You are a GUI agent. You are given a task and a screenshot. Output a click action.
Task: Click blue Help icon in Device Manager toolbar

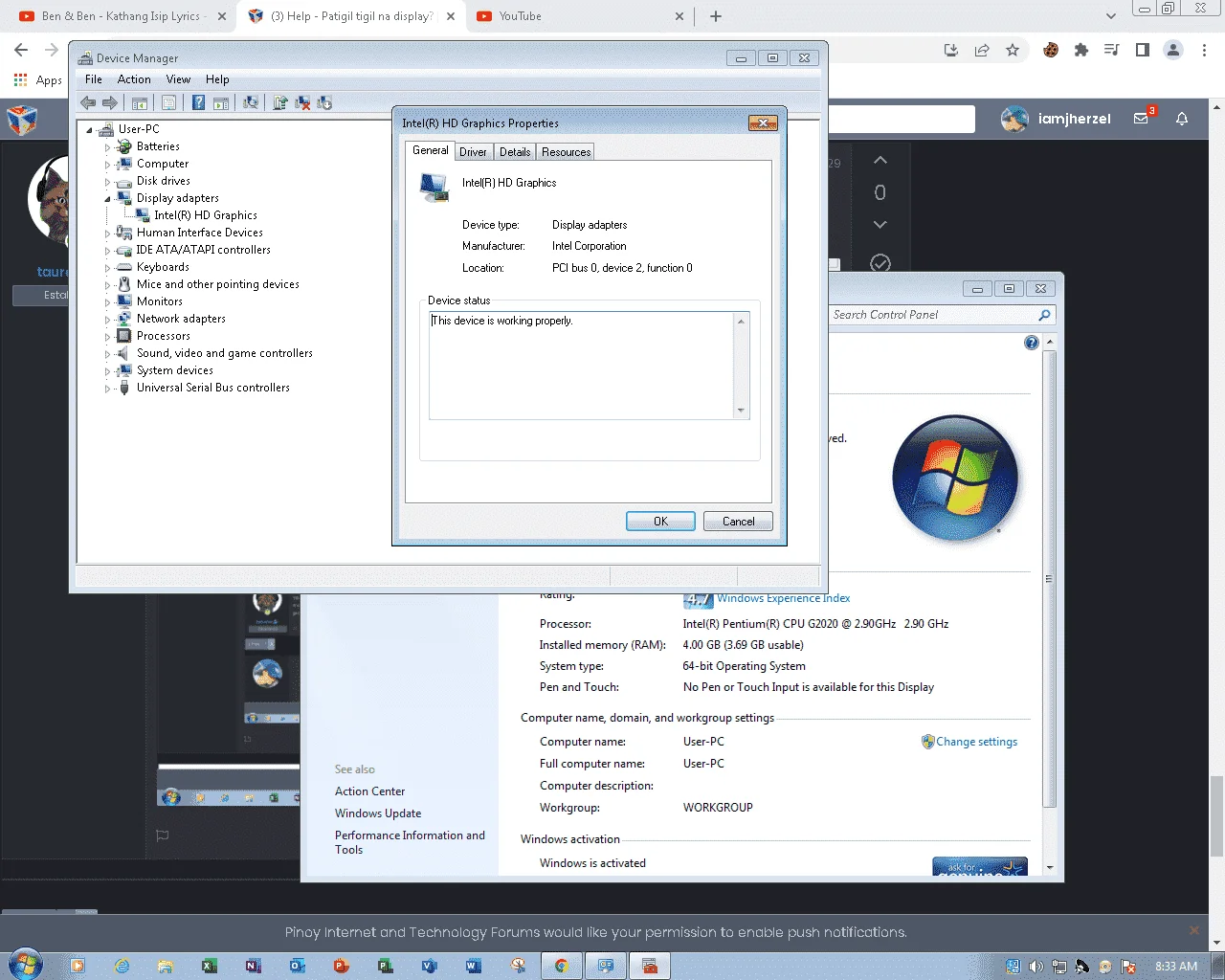[198, 102]
